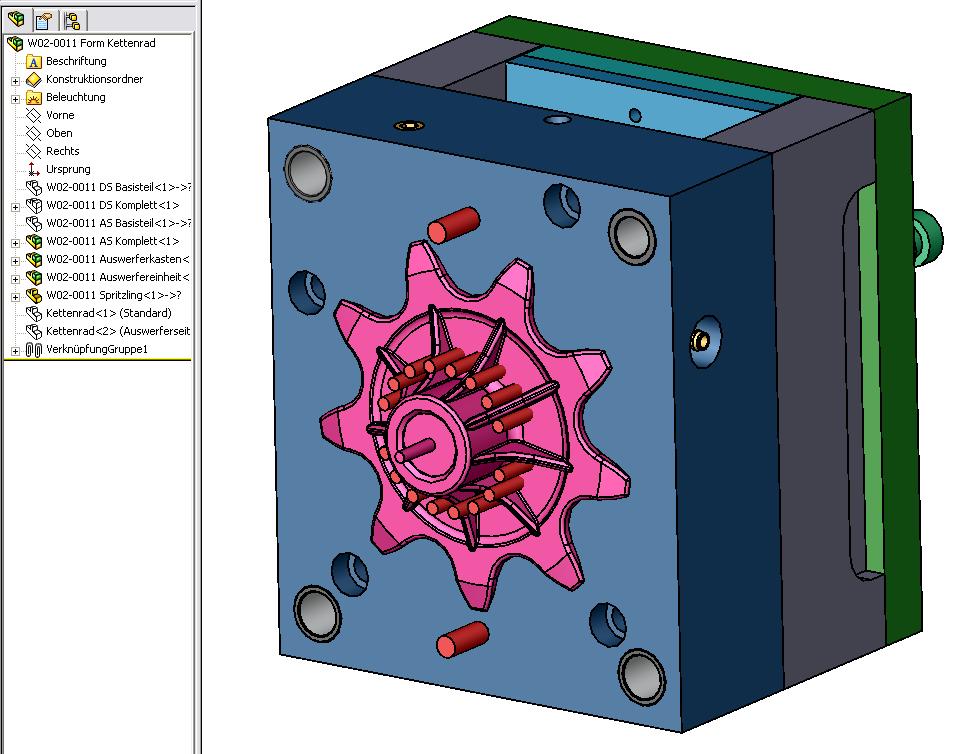969x754 pixels.
Task: Select the brass fitting on the mold's side face
Action: tap(700, 340)
